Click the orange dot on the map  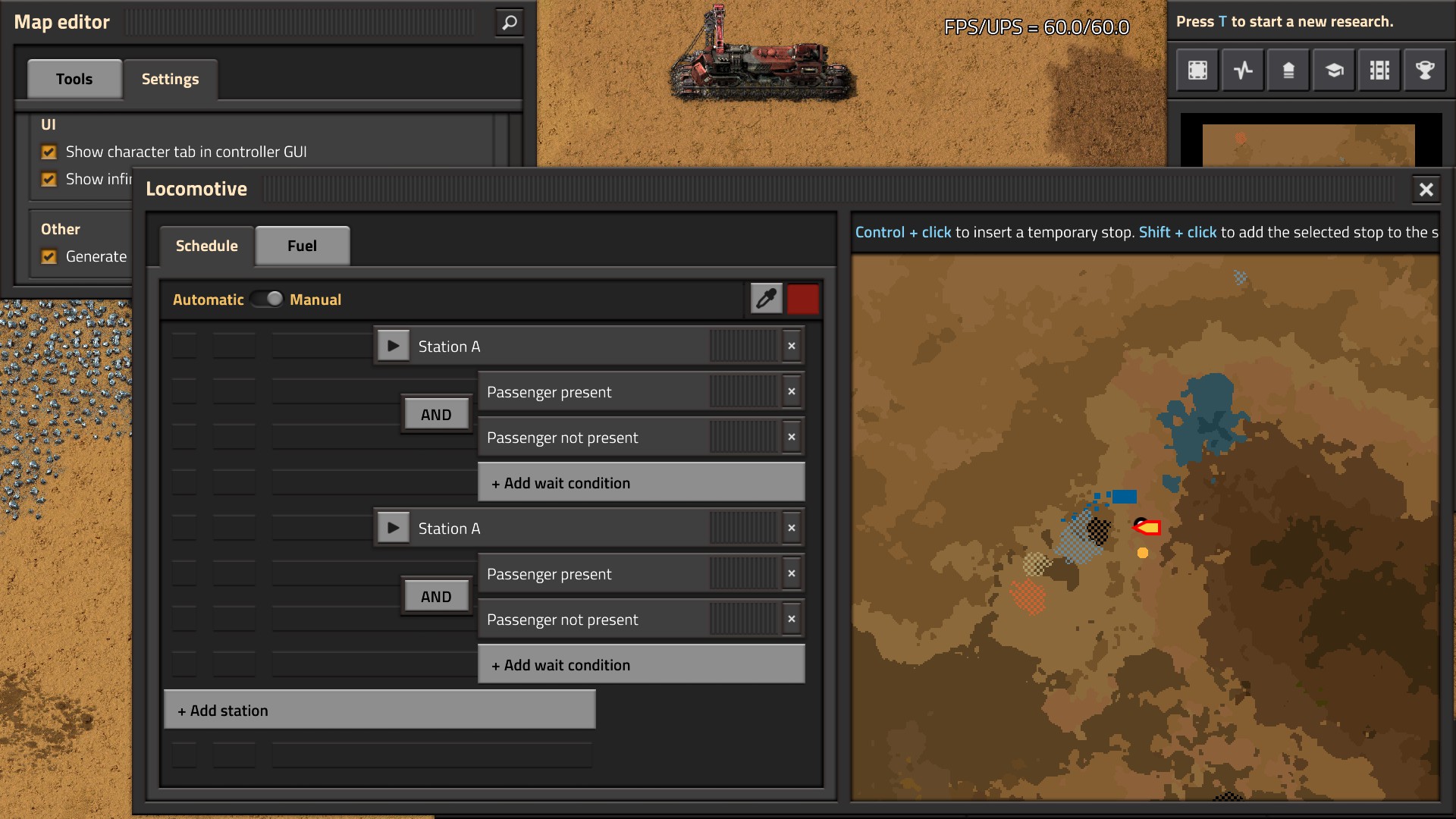point(1143,553)
